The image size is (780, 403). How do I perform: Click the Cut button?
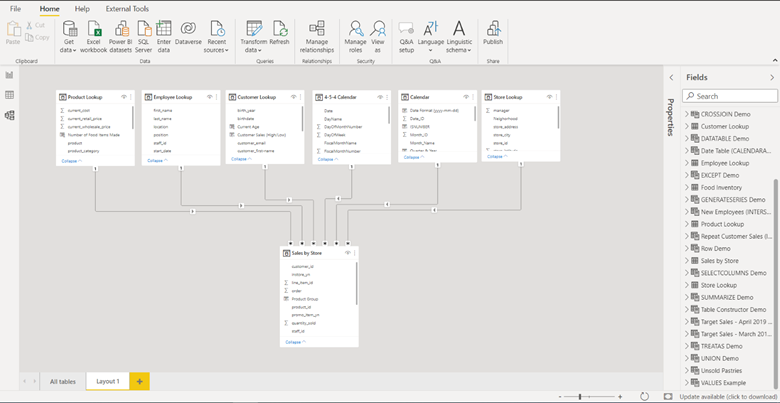(35, 25)
